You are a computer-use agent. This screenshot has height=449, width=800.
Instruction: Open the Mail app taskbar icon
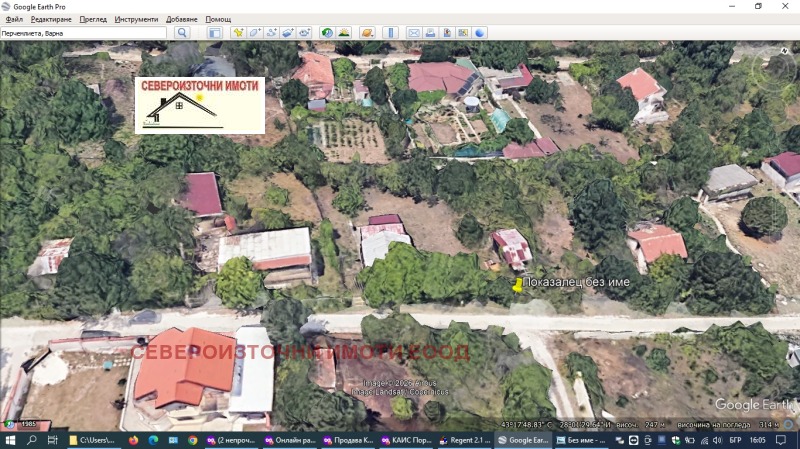[173, 440]
